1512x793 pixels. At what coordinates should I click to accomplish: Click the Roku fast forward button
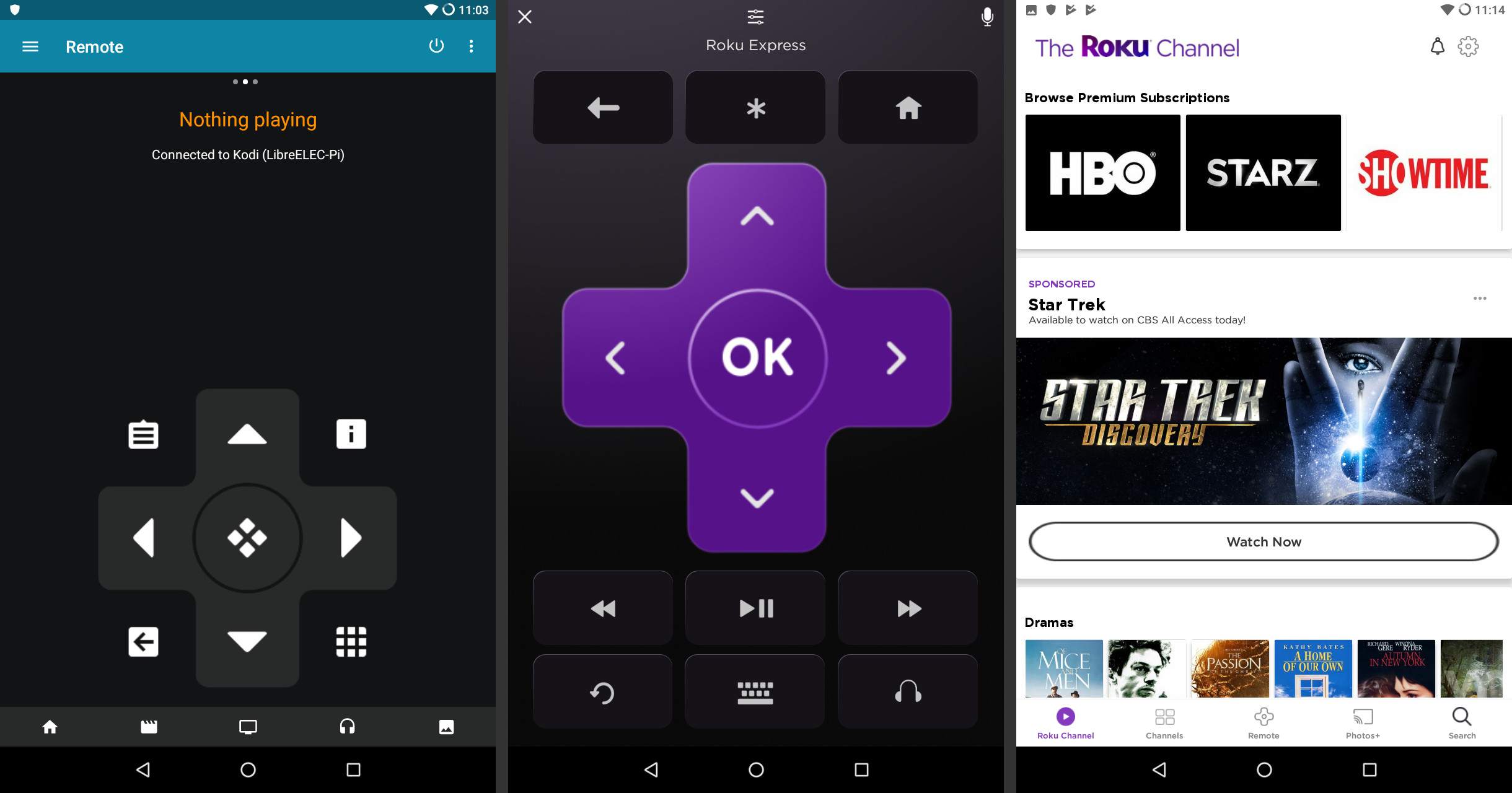[907, 608]
